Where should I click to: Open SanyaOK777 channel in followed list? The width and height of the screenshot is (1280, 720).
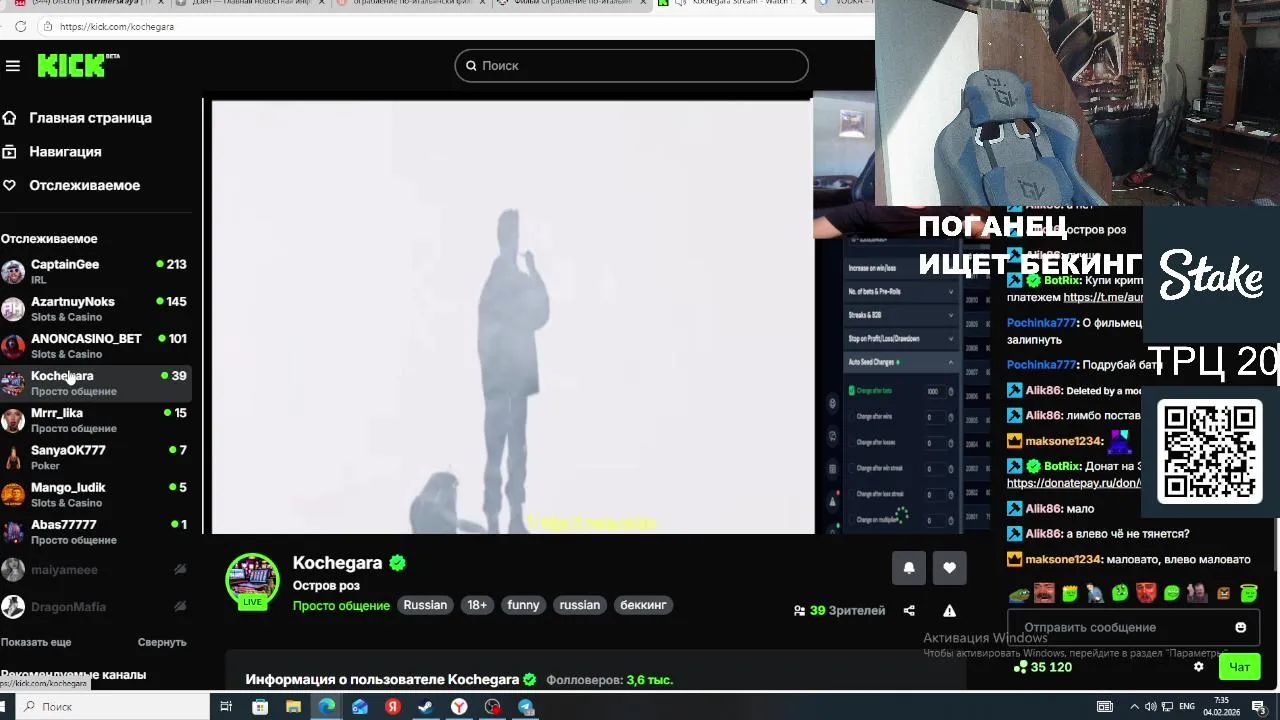click(x=95, y=457)
